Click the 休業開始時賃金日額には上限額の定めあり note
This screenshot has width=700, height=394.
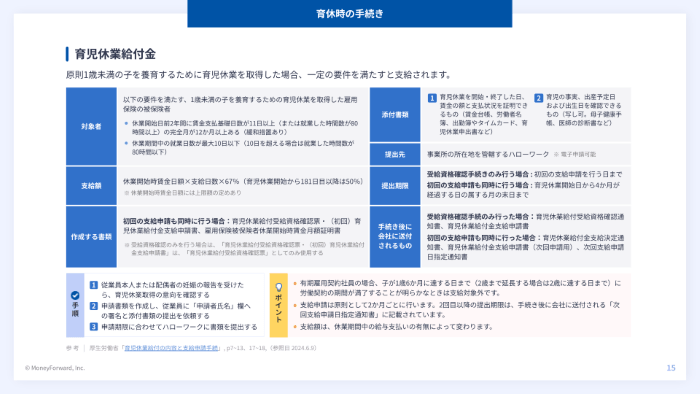[183, 193]
